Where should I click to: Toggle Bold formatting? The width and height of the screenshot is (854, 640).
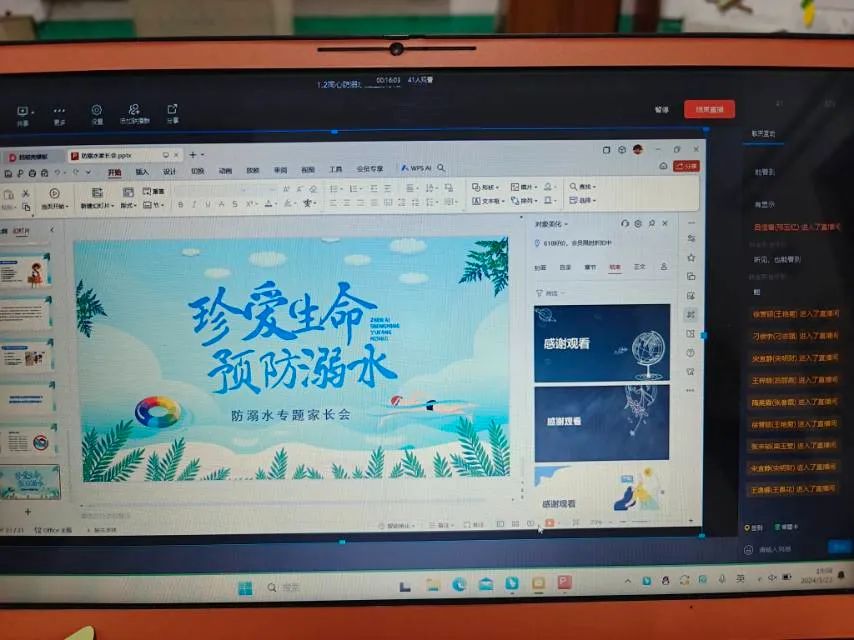click(180, 205)
